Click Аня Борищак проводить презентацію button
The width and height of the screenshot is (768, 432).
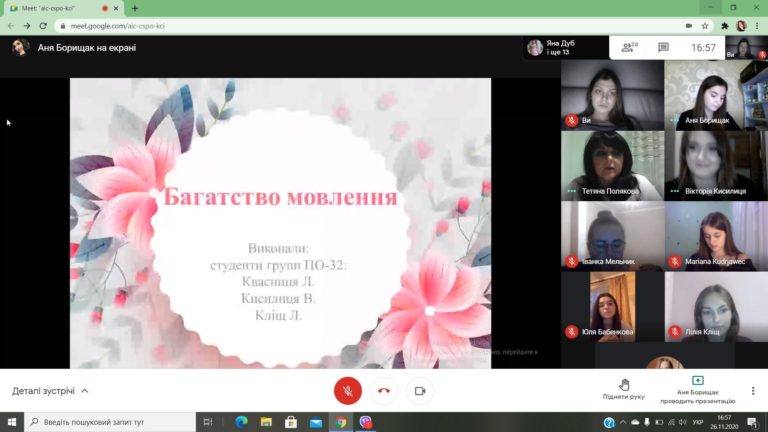point(697,390)
